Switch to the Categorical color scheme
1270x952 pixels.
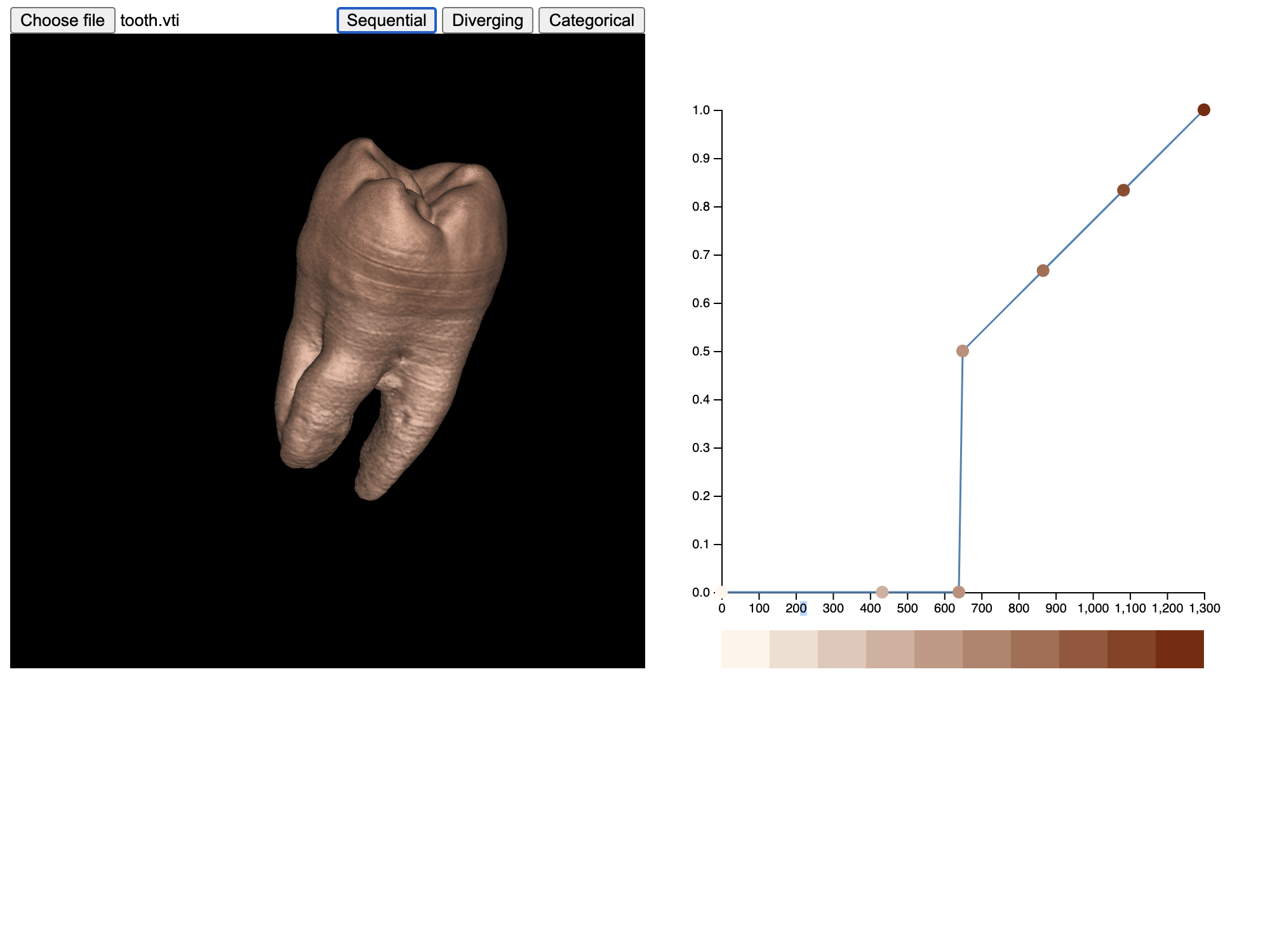[591, 20]
